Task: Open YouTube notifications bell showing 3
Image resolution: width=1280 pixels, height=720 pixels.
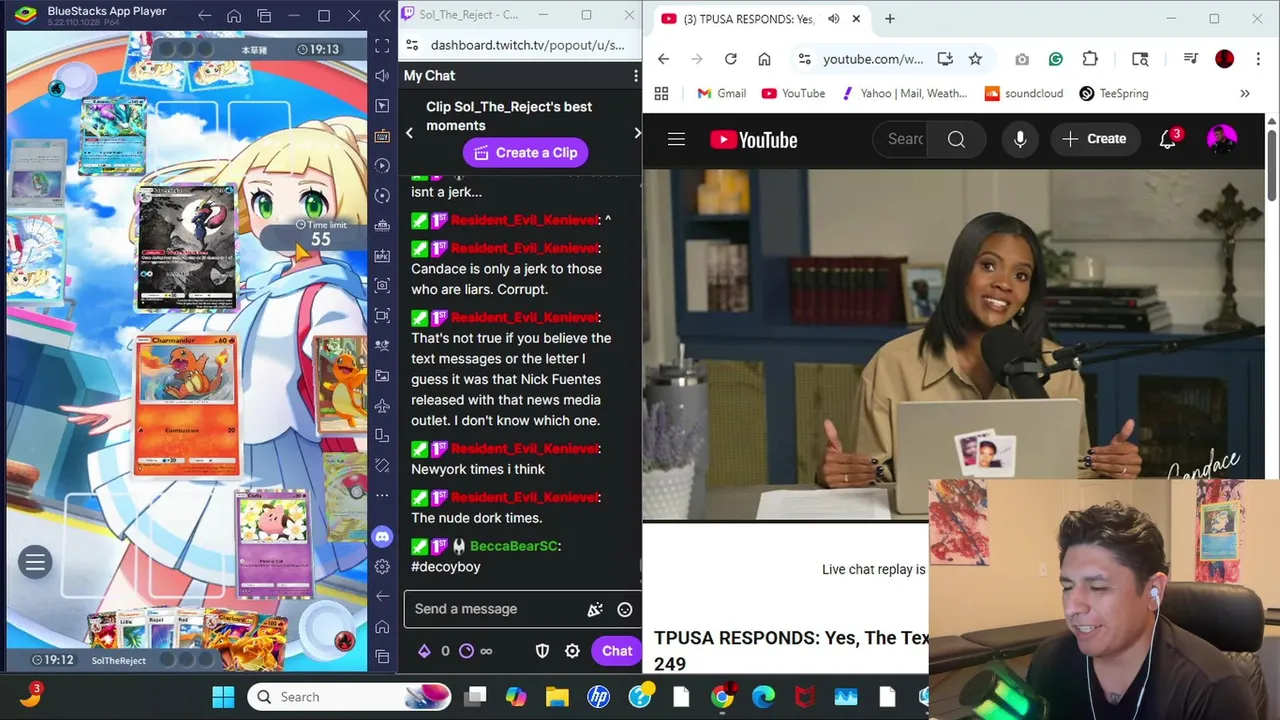Action: (x=1168, y=139)
